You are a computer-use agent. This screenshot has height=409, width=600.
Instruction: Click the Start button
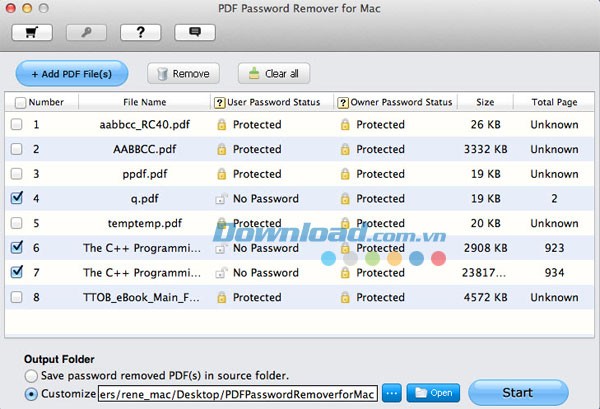(x=518, y=393)
